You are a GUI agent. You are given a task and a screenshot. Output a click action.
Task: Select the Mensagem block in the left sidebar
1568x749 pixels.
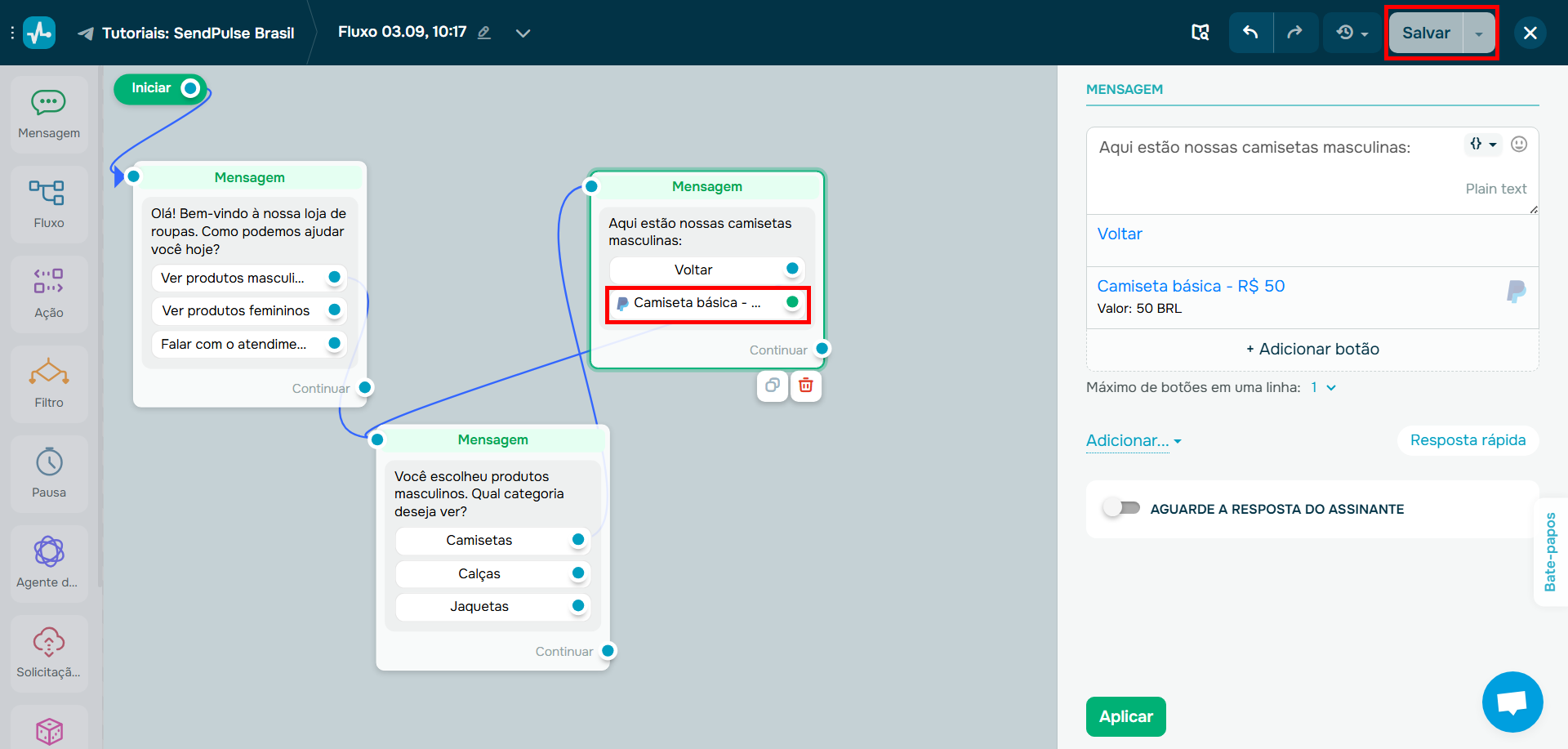[x=49, y=113]
